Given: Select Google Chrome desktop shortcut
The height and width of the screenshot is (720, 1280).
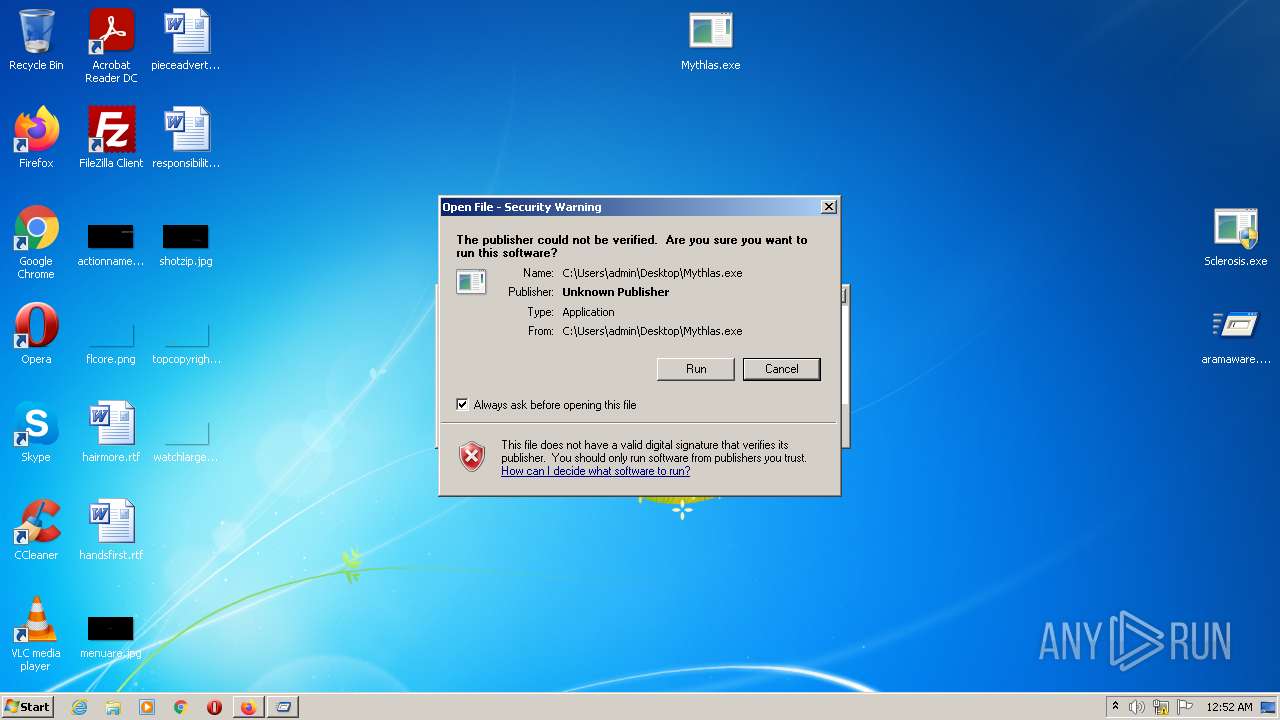Looking at the screenshot, I should [x=36, y=242].
